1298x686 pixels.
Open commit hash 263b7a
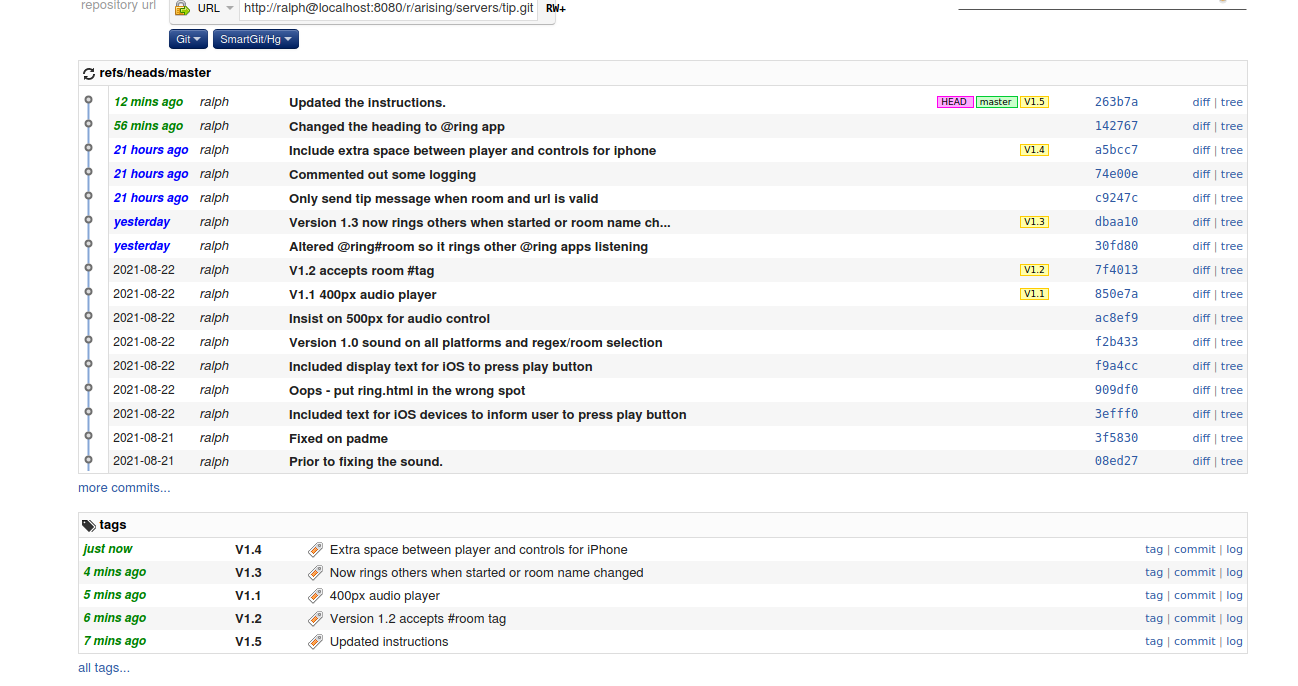click(1116, 102)
